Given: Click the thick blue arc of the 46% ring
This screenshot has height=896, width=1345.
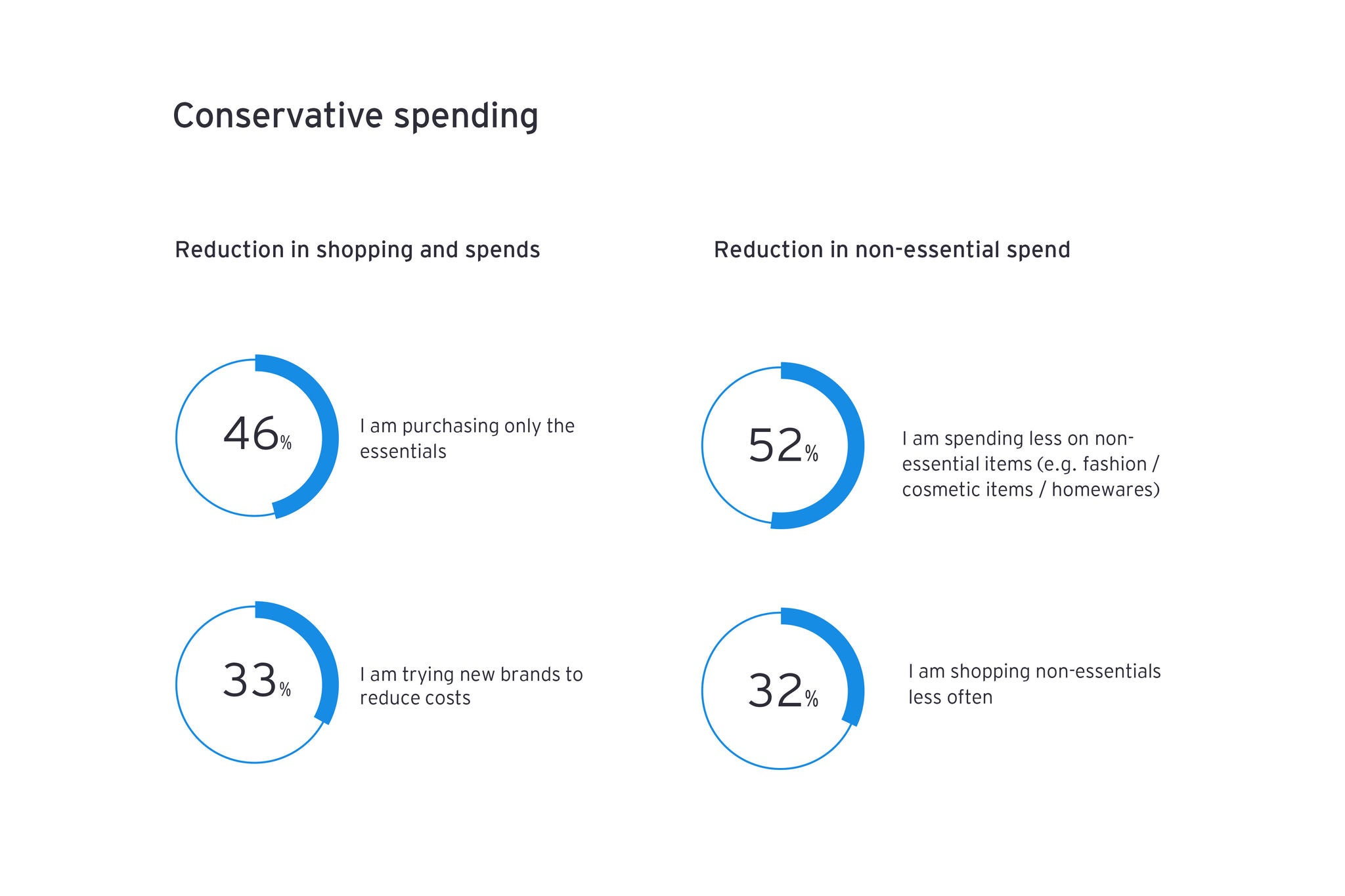Looking at the screenshot, I should pos(330,437).
